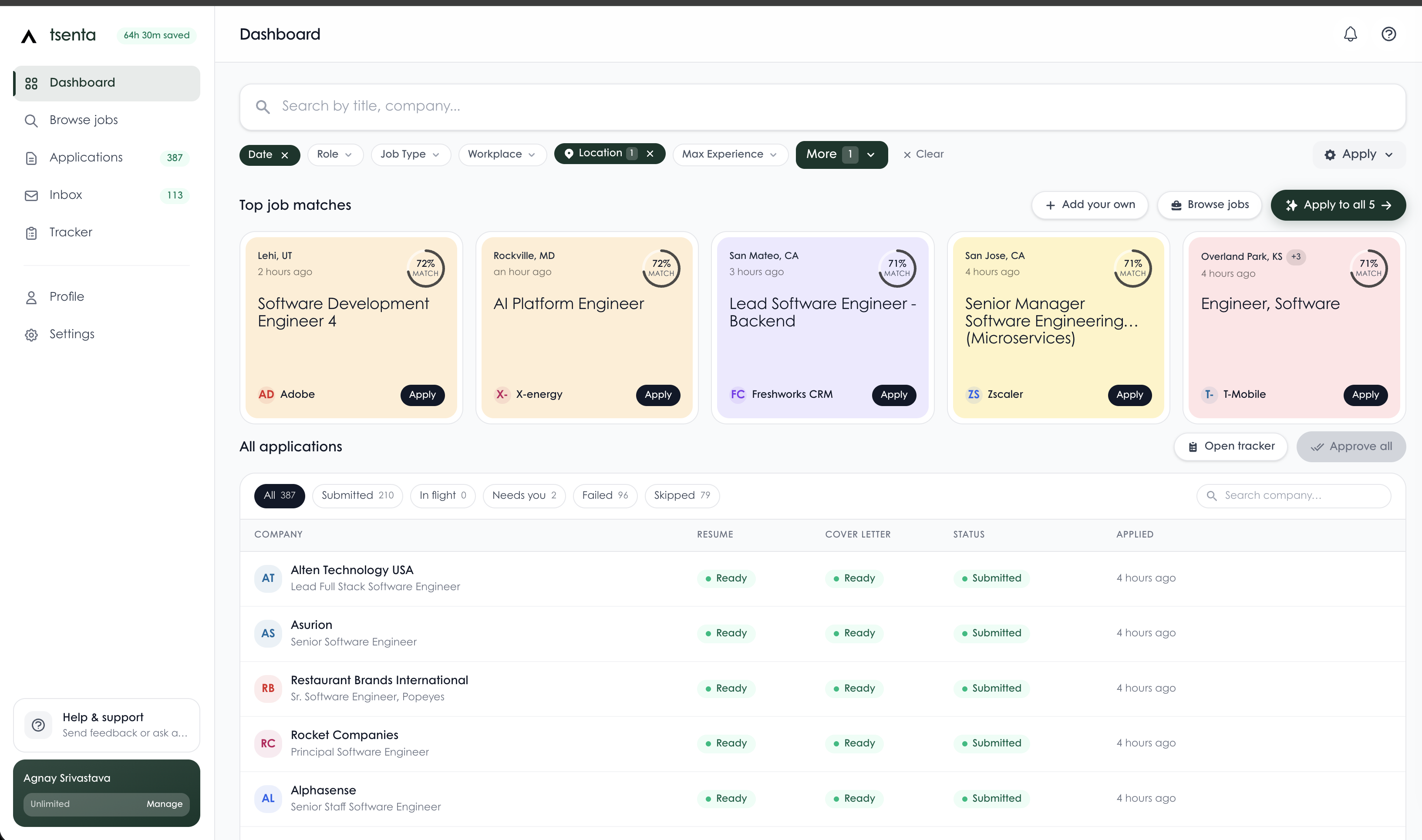The width and height of the screenshot is (1422, 840).
Task: Click the gear icon on the Apply settings button
Action: pyautogui.click(x=1330, y=155)
